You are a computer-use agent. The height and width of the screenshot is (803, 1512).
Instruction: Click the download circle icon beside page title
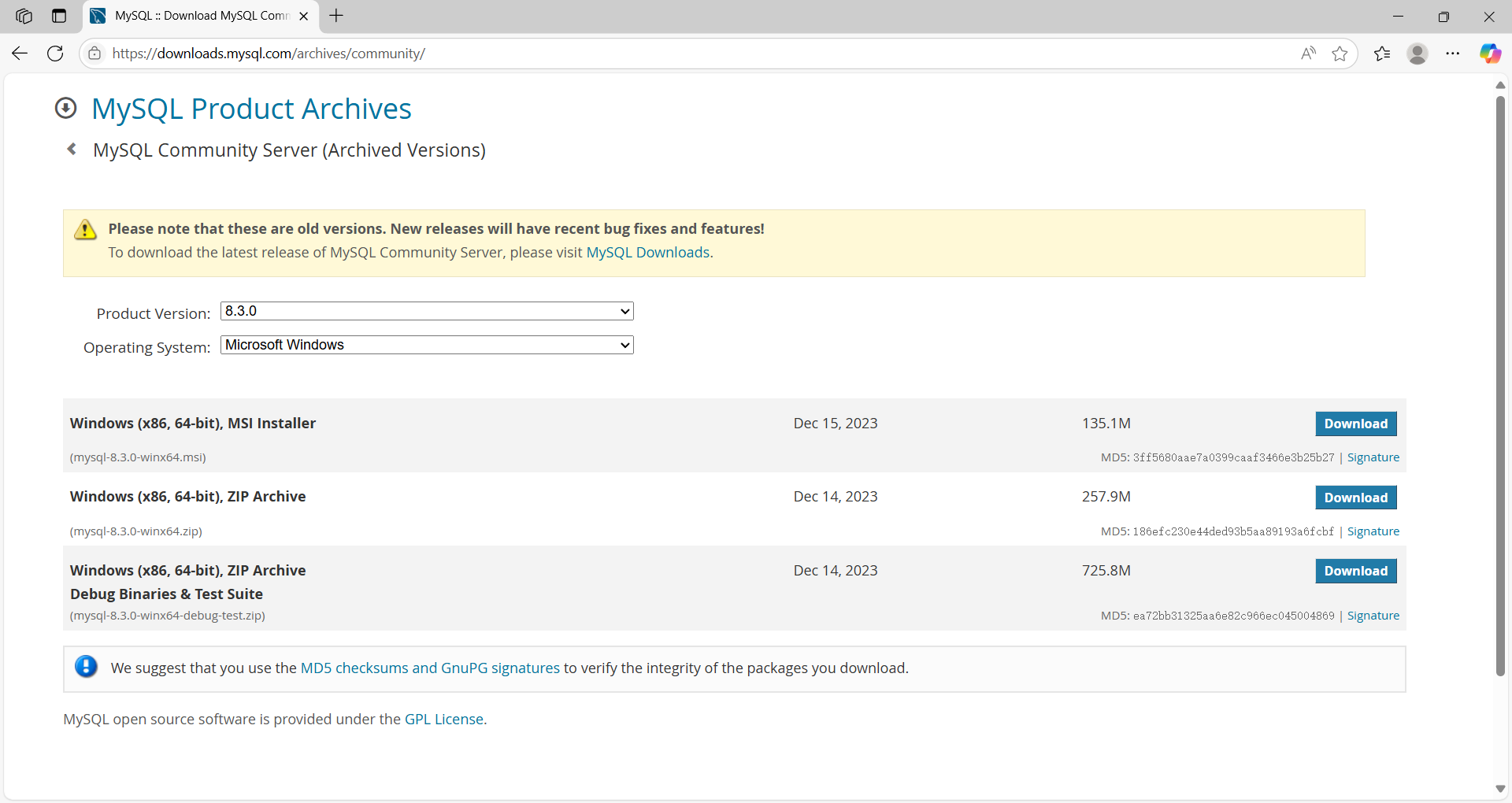pos(65,108)
